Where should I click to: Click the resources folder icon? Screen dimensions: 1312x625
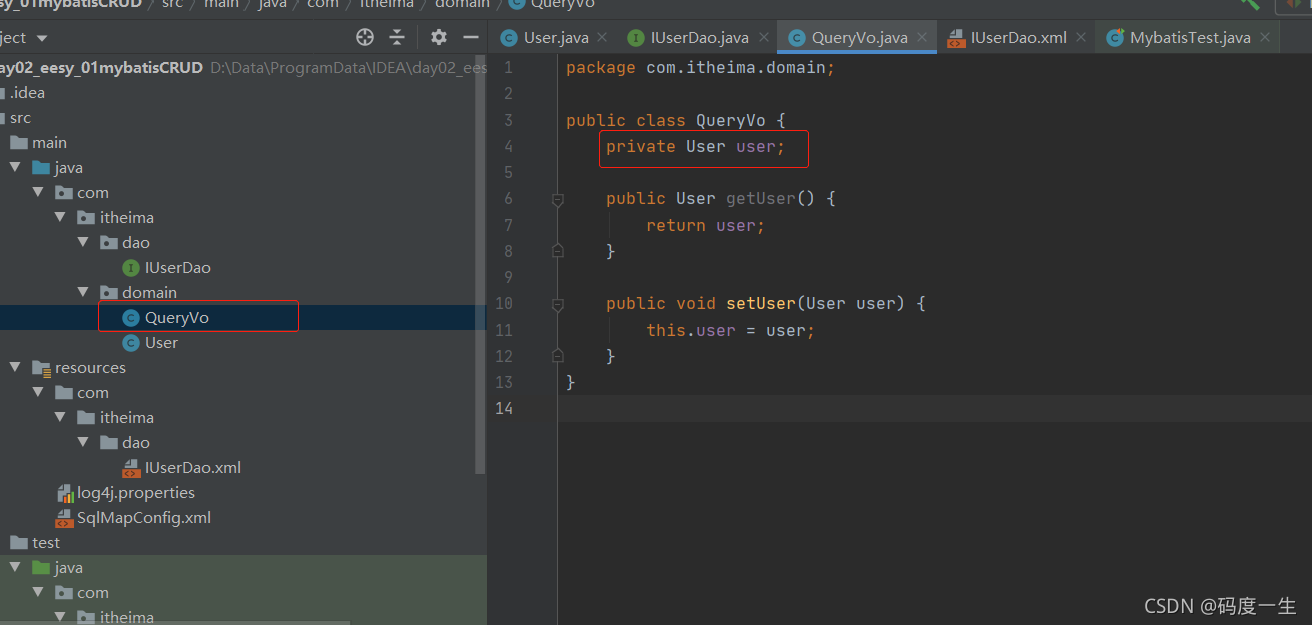42,367
